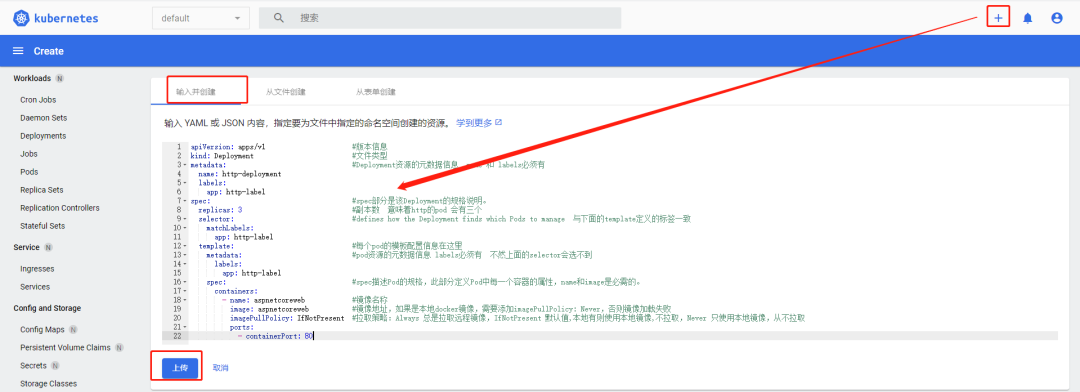The image size is (1080, 392).
Task: Open the user account icon
Action: (1057, 19)
